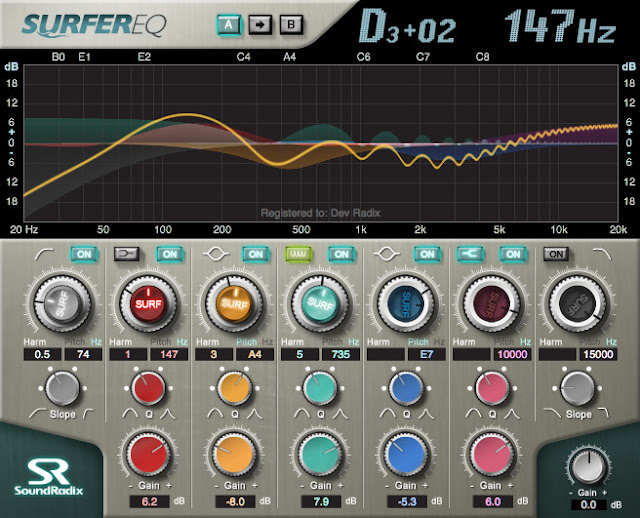Screen dimensions: 640x518
Task: Click the grey SURF knob
Action: (x=62, y=304)
